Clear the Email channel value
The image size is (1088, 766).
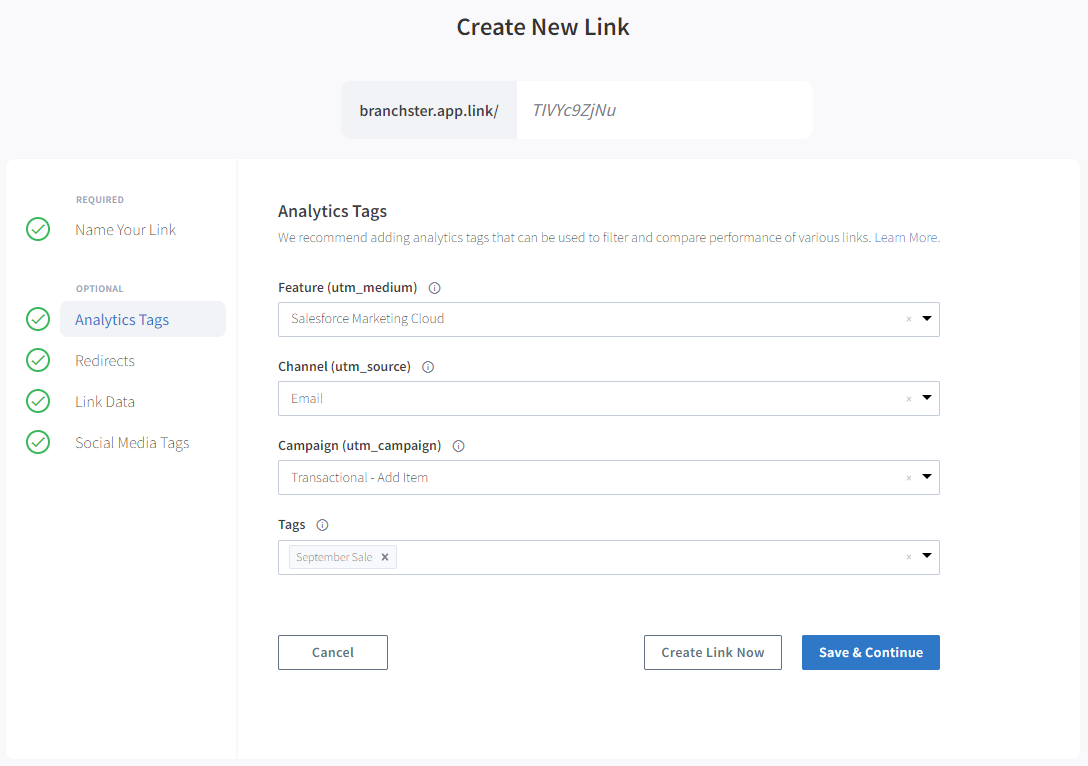(x=908, y=399)
